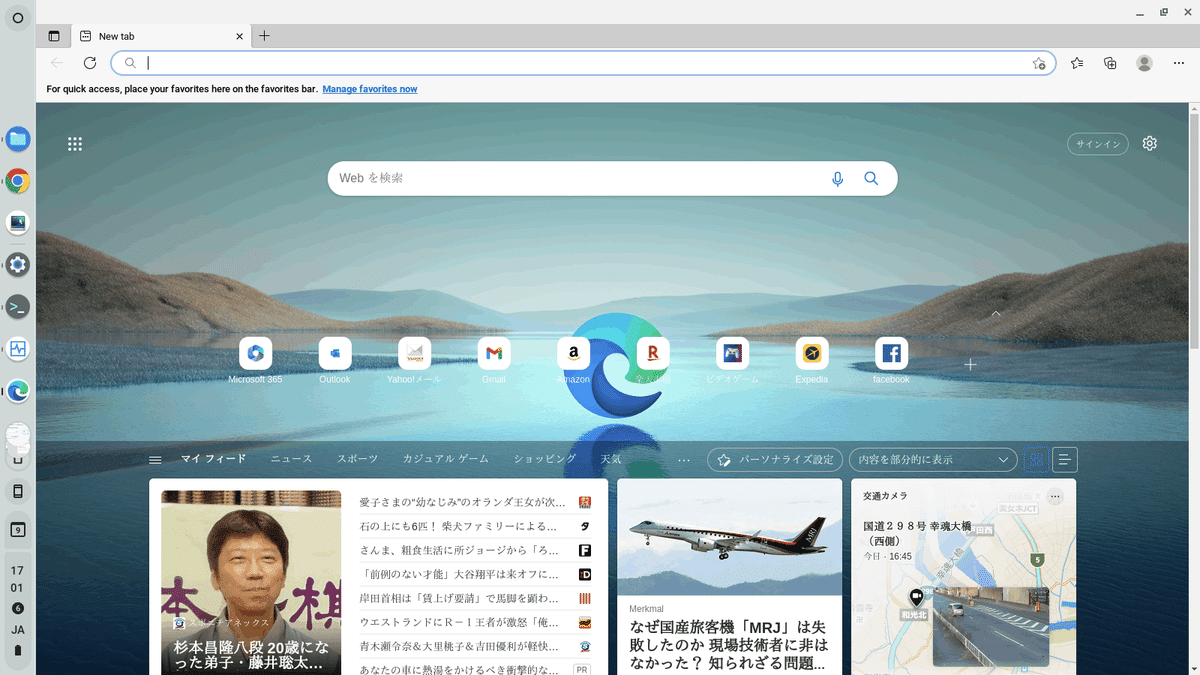Open Settings gear in the dock
The width and height of the screenshot is (1200, 675).
coord(17,265)
